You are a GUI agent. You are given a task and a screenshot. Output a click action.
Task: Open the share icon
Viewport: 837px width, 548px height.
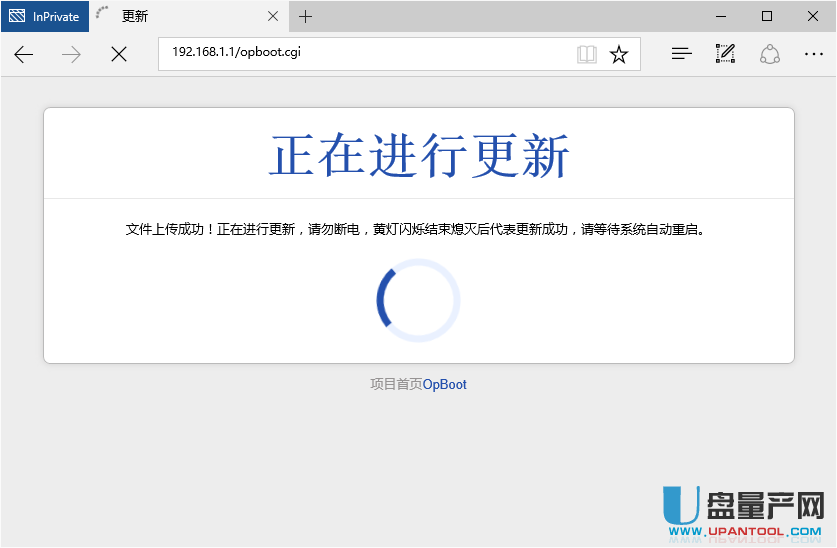tap(769, 55)
